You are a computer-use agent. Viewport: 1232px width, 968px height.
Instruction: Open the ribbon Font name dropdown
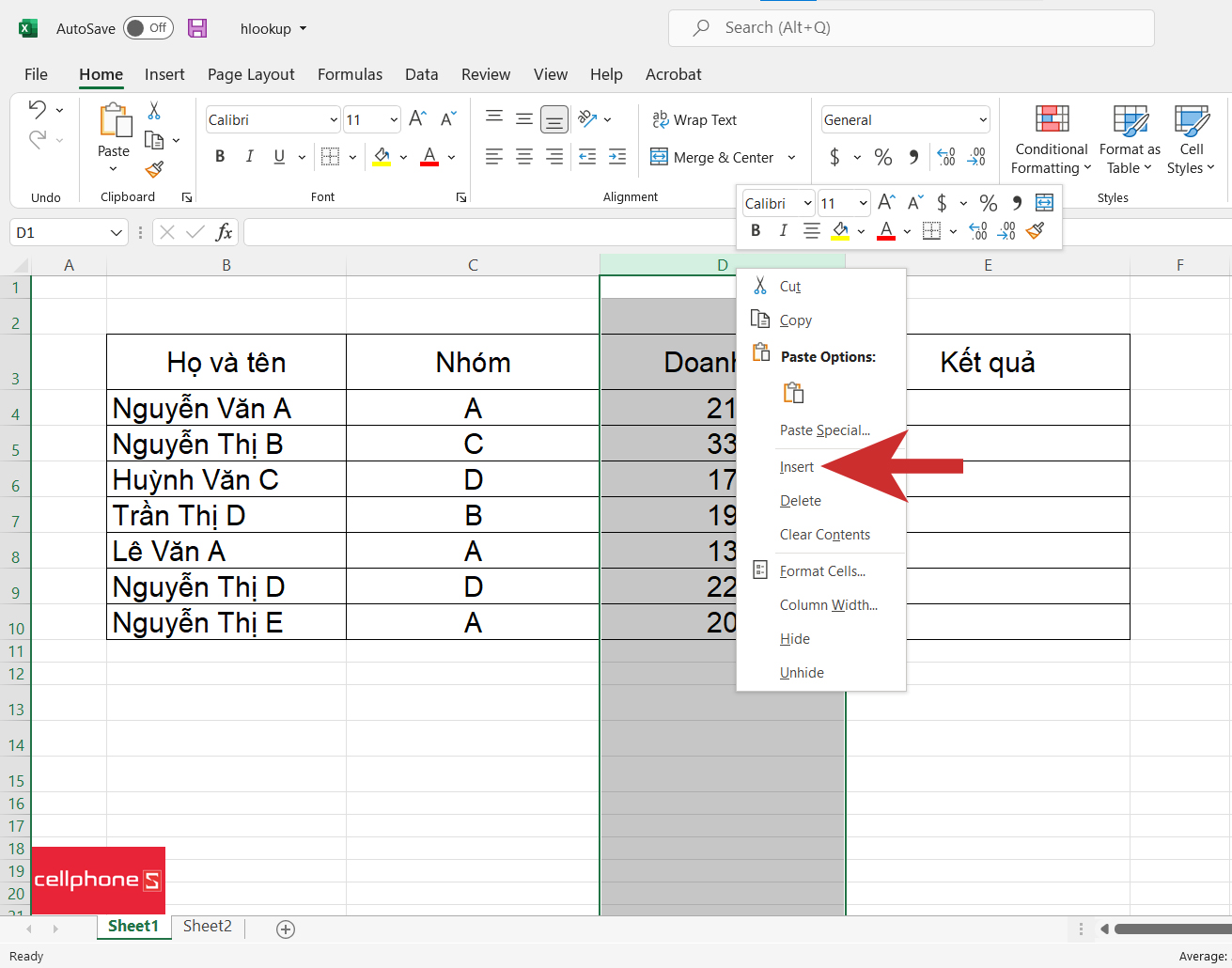pyautogui.click(x=334, y=119)
